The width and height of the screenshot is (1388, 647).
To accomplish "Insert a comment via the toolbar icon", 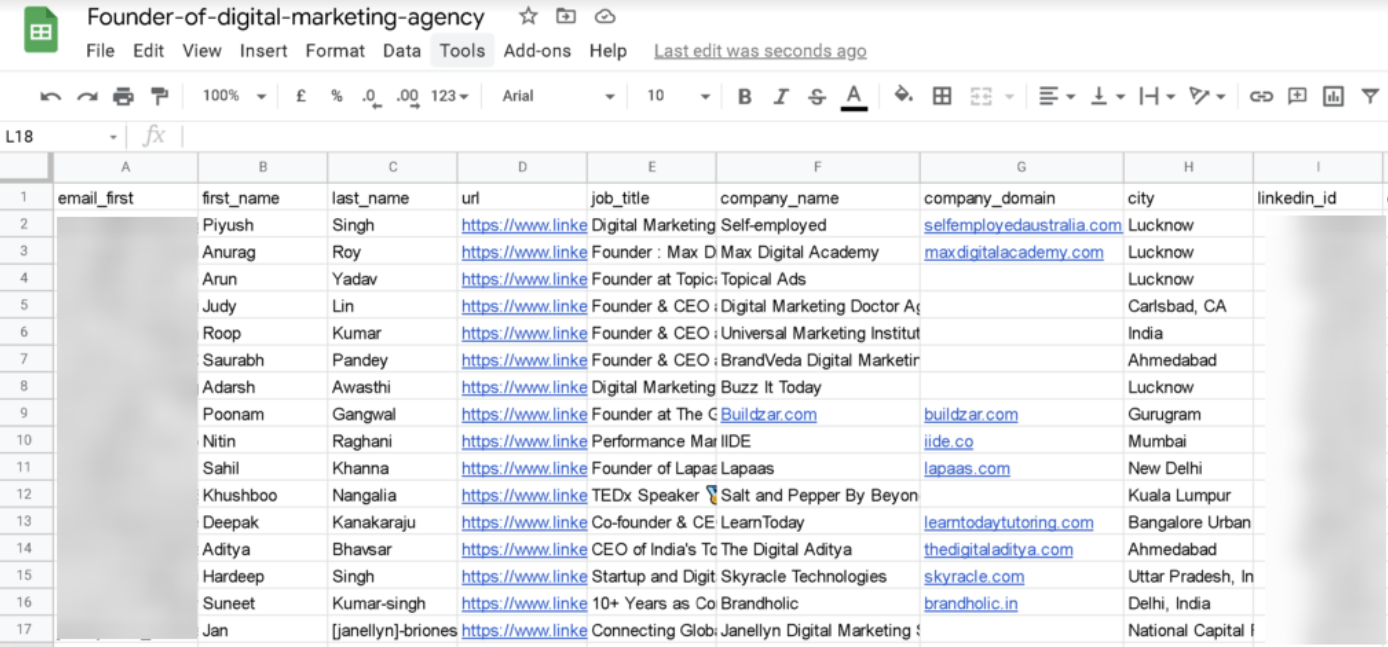I will (x=1299, y=95).
